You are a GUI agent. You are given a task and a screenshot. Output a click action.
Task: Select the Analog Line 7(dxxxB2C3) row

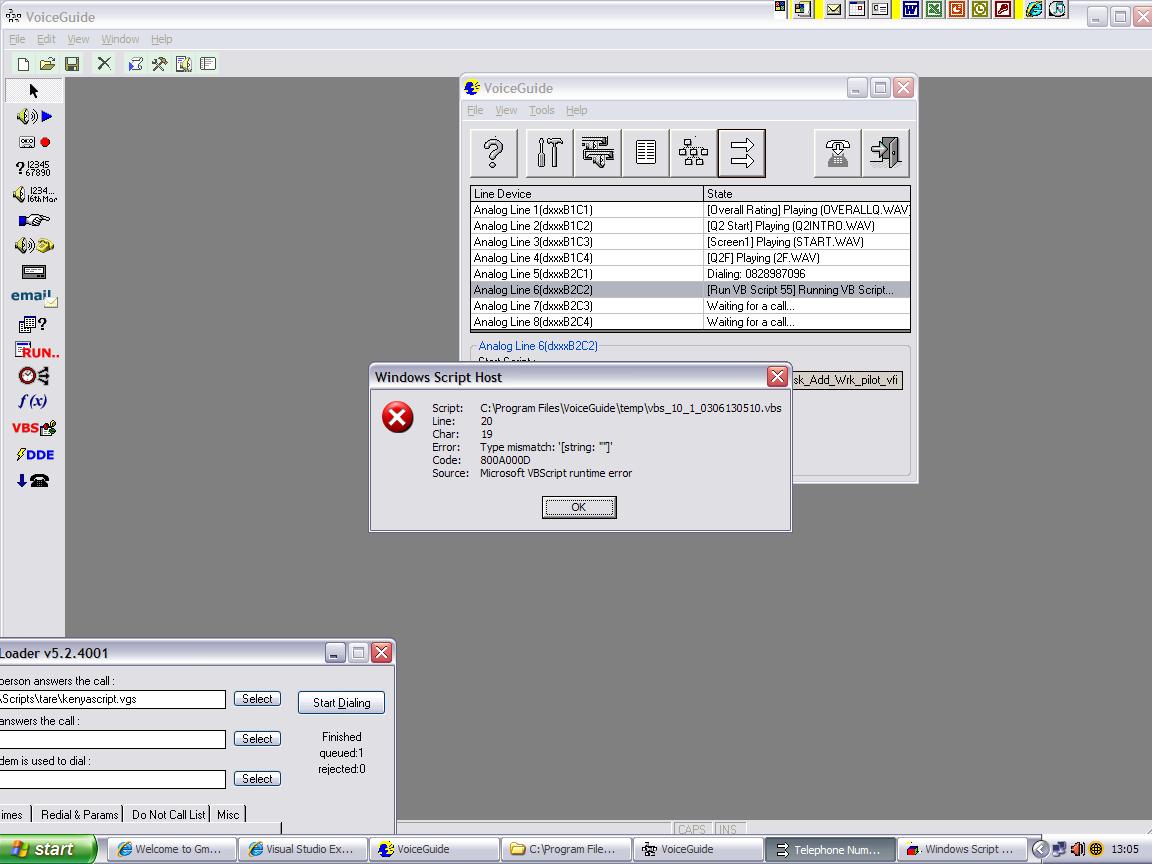click(690, 306)
